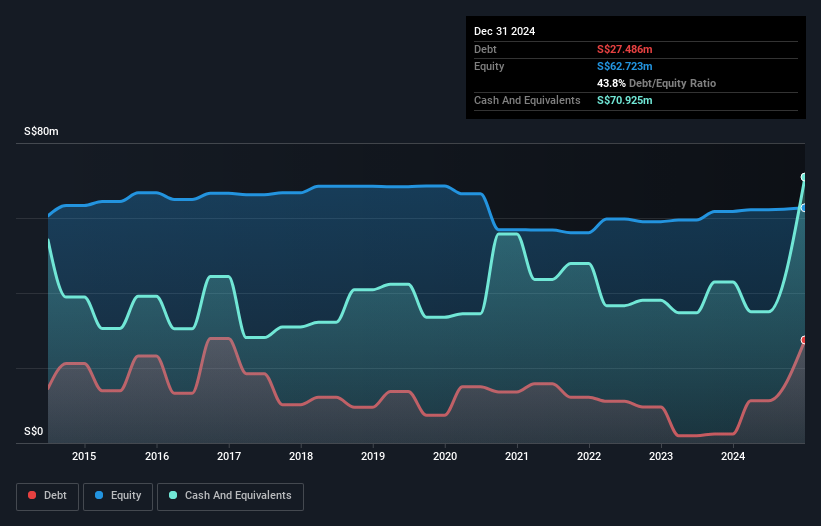
Task: Click the 2022 x-axis label
Action: pos(589,456)
